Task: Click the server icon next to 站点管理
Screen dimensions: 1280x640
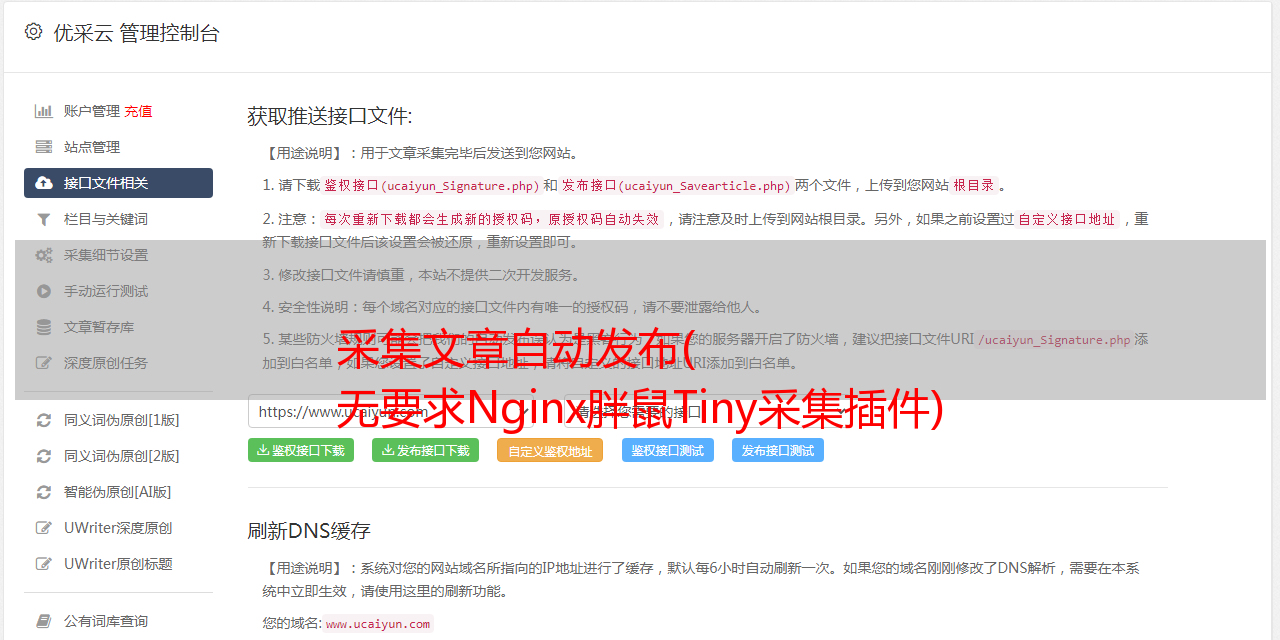Action: (x=44, y=147)
